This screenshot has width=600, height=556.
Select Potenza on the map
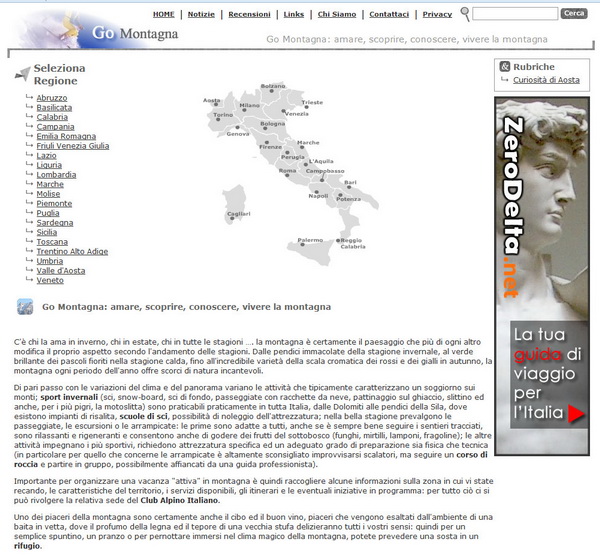348,199
